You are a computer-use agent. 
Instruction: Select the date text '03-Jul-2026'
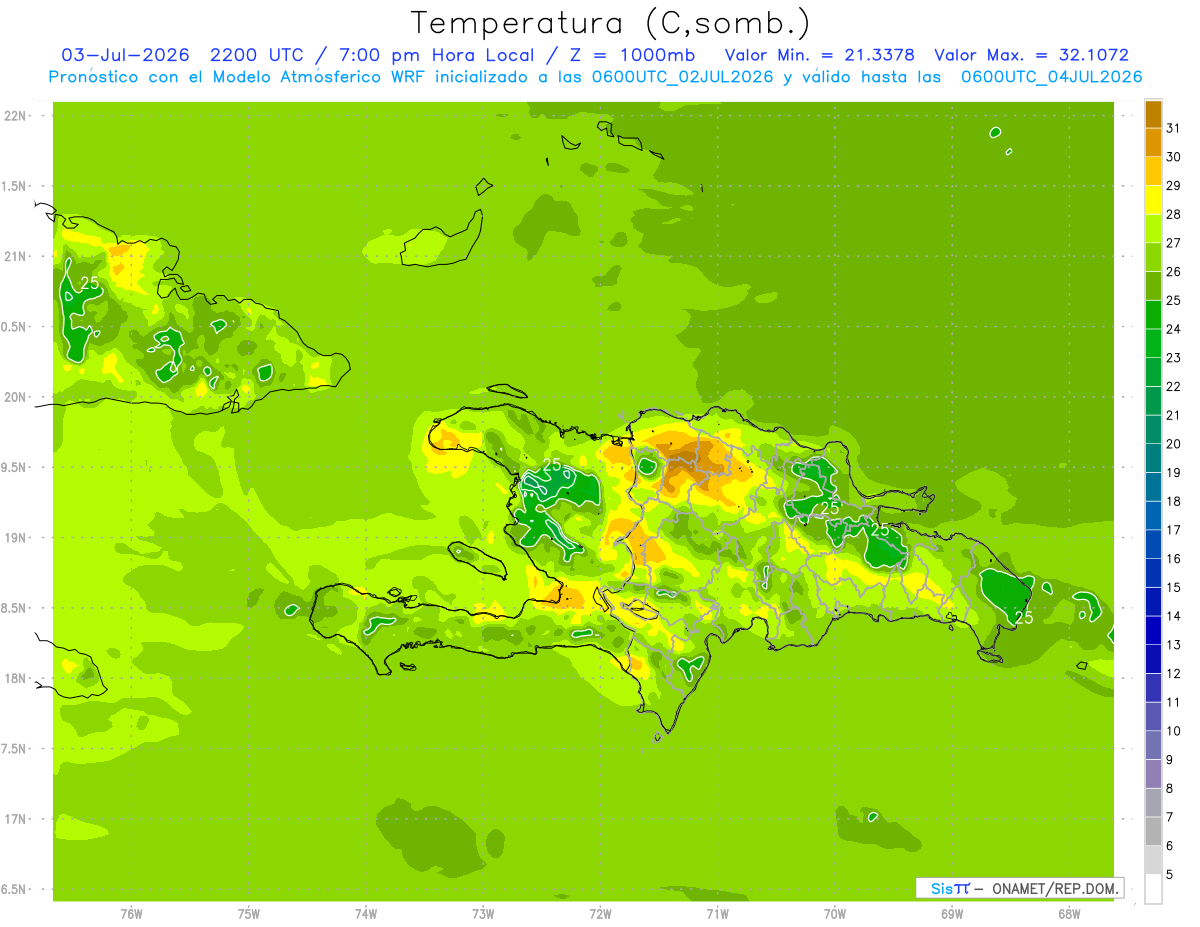[x=126, y=55]
